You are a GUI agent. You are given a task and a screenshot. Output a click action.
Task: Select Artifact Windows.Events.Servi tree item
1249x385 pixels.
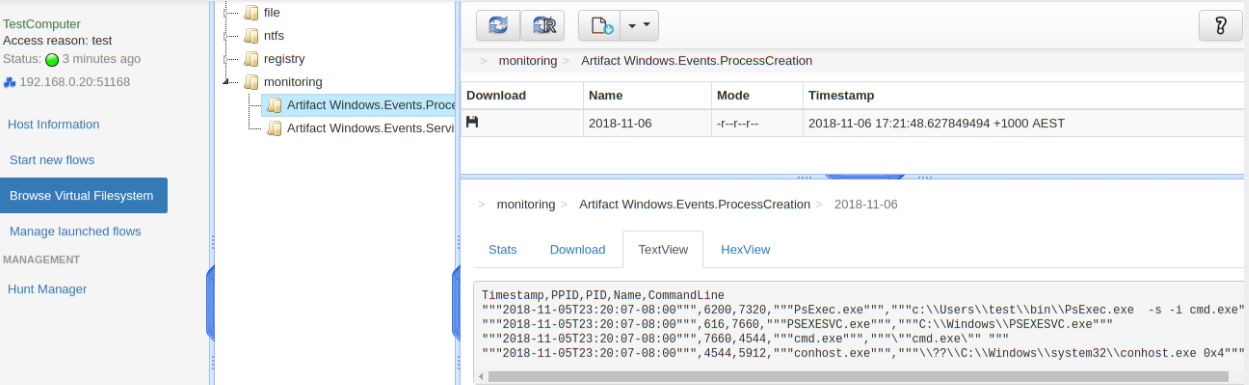[361, 128]
